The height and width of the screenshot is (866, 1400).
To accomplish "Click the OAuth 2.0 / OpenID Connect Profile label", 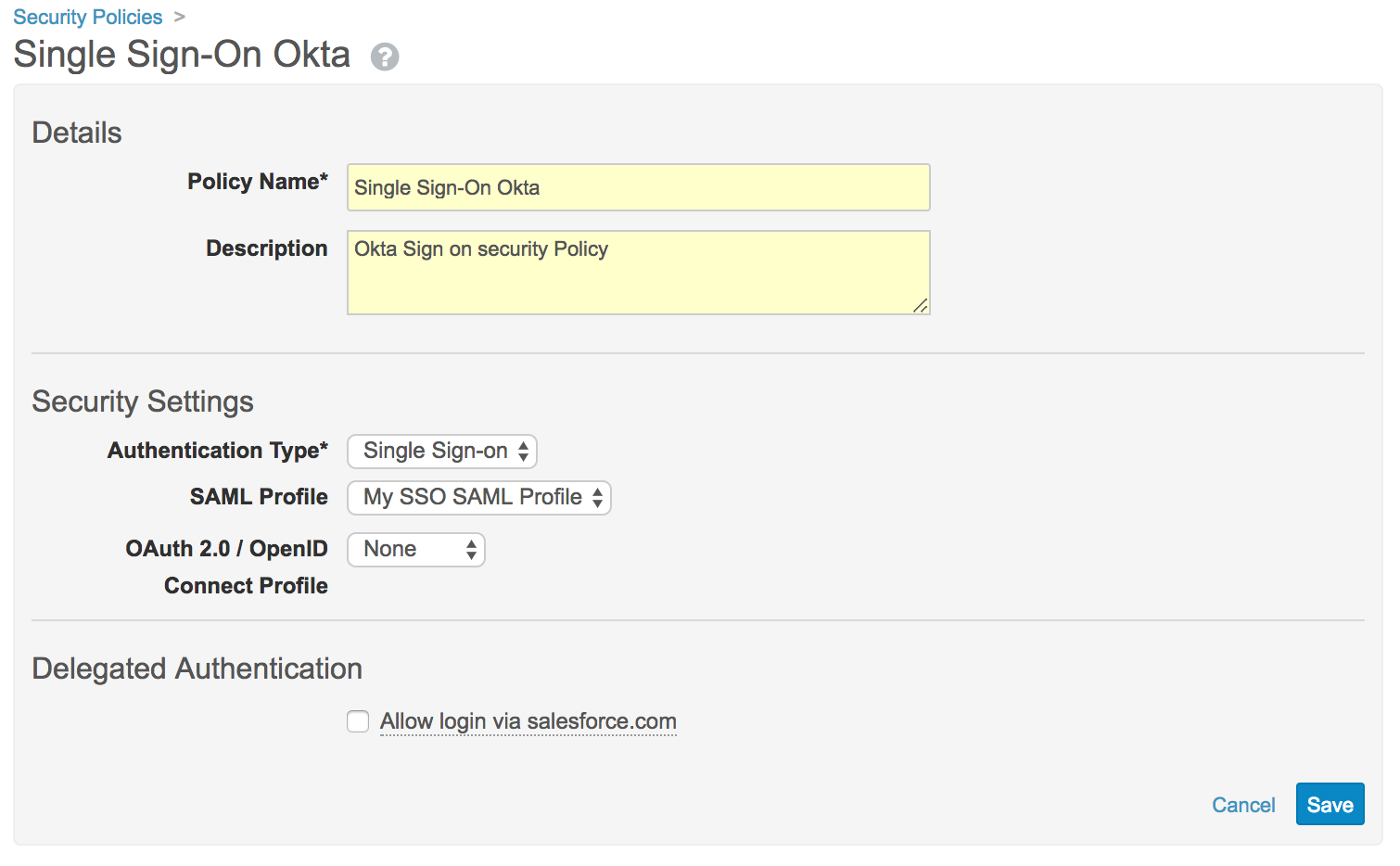I will coord(227,567).
